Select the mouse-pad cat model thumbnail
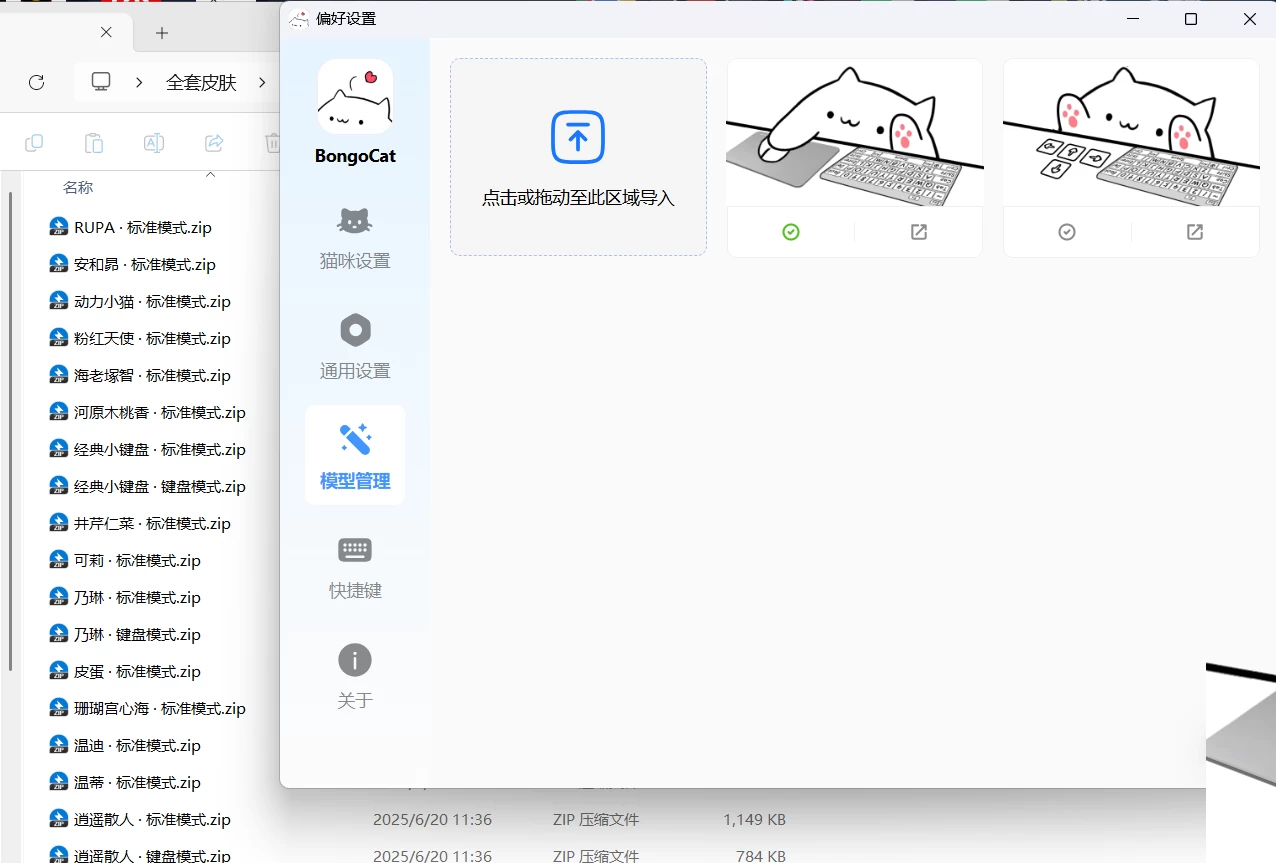 pyautogui.click(x=855, y=132)
